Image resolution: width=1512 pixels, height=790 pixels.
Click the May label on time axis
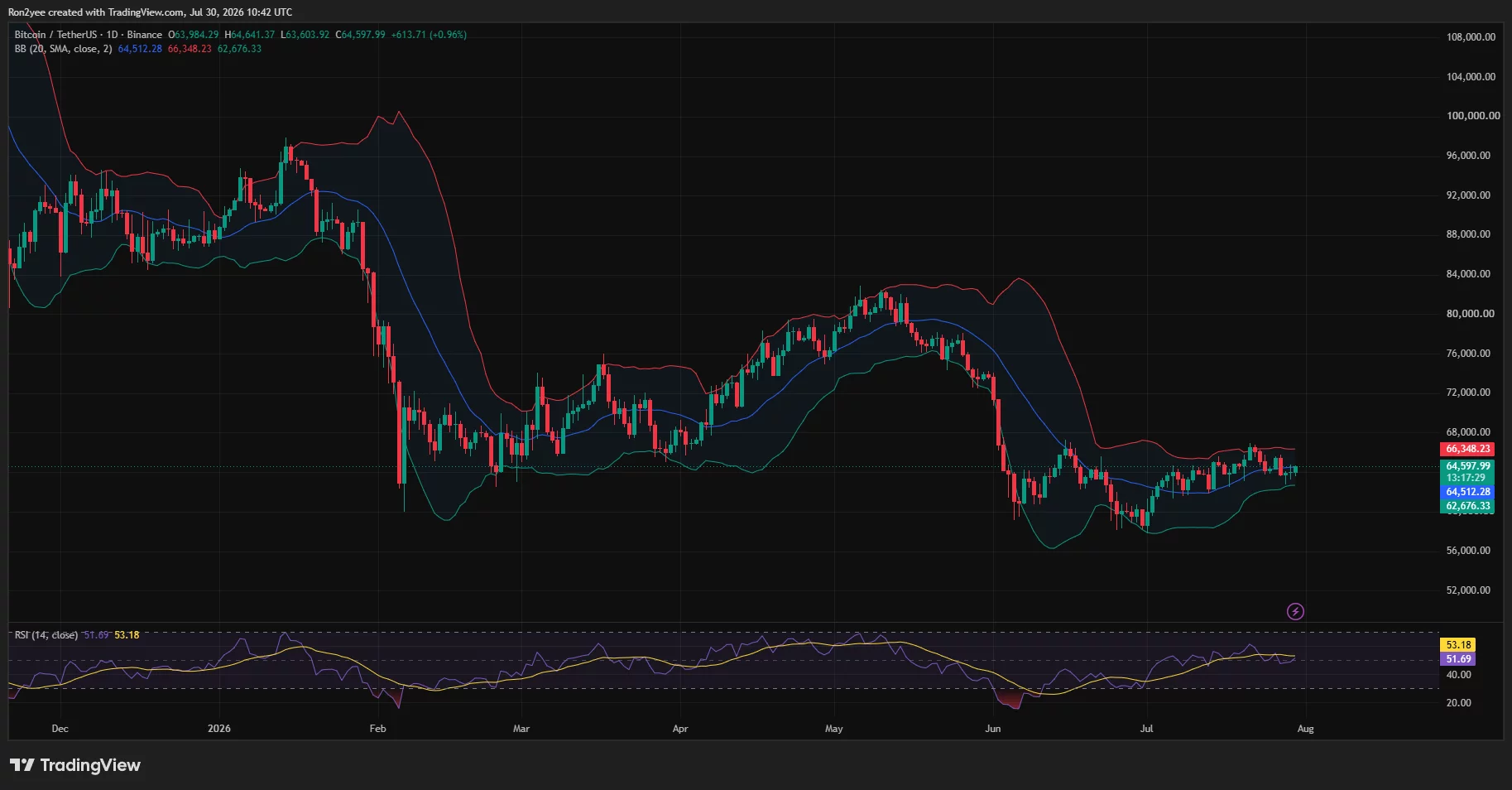tap(834, 729)
